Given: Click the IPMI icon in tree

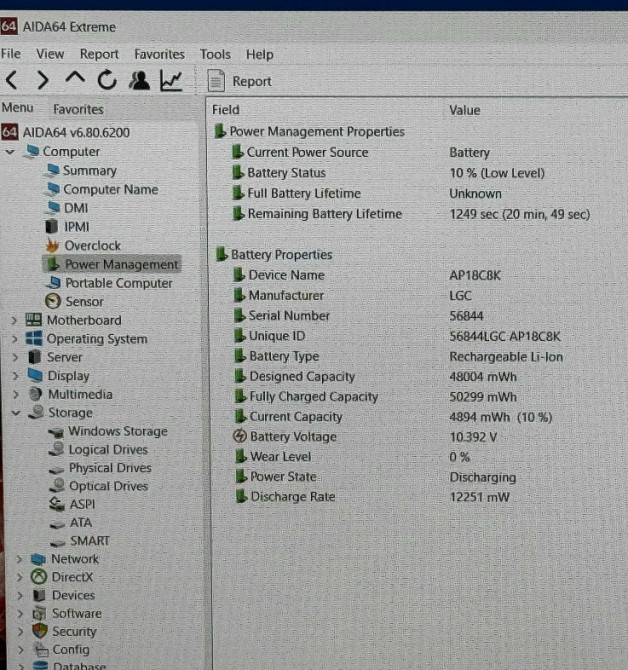Looking at the screenshot, I should coord(51,226).
